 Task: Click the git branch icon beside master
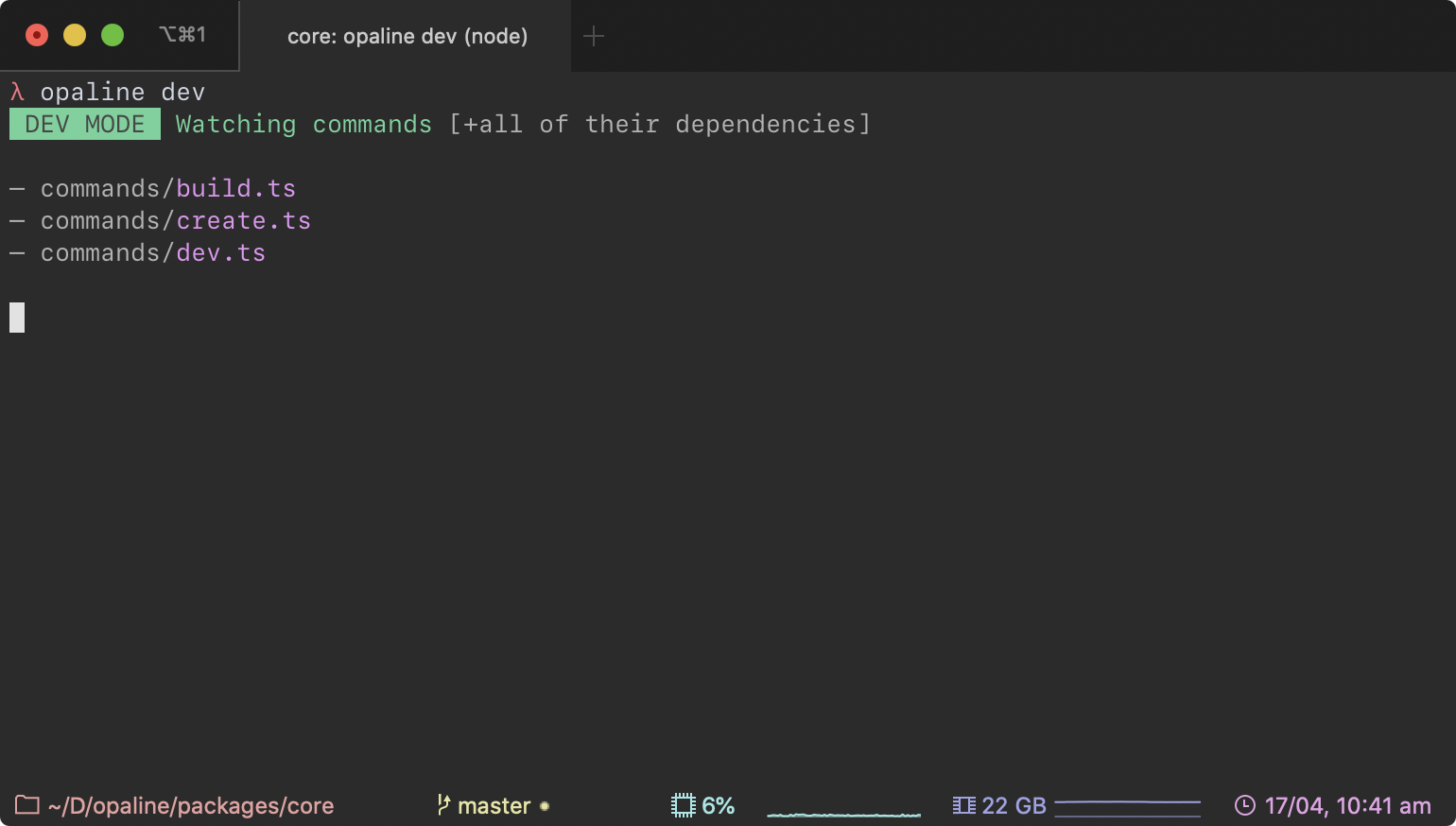[x=443, y=805]
